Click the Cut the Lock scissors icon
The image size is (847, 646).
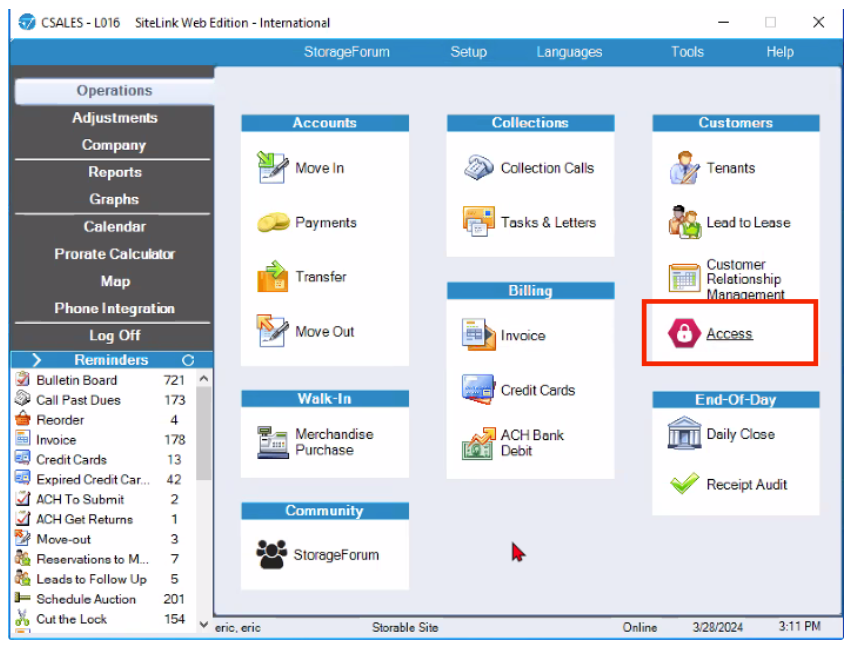tap(23, 618)
